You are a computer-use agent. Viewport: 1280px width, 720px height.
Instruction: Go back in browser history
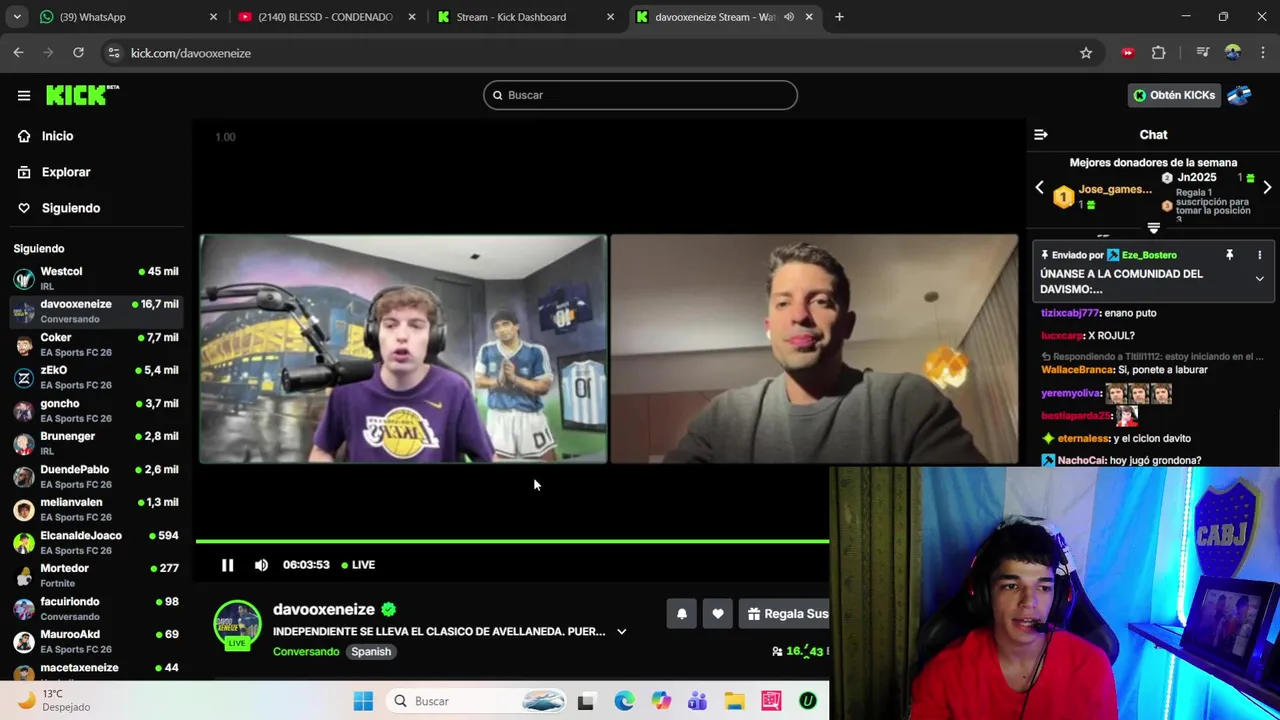19,53
